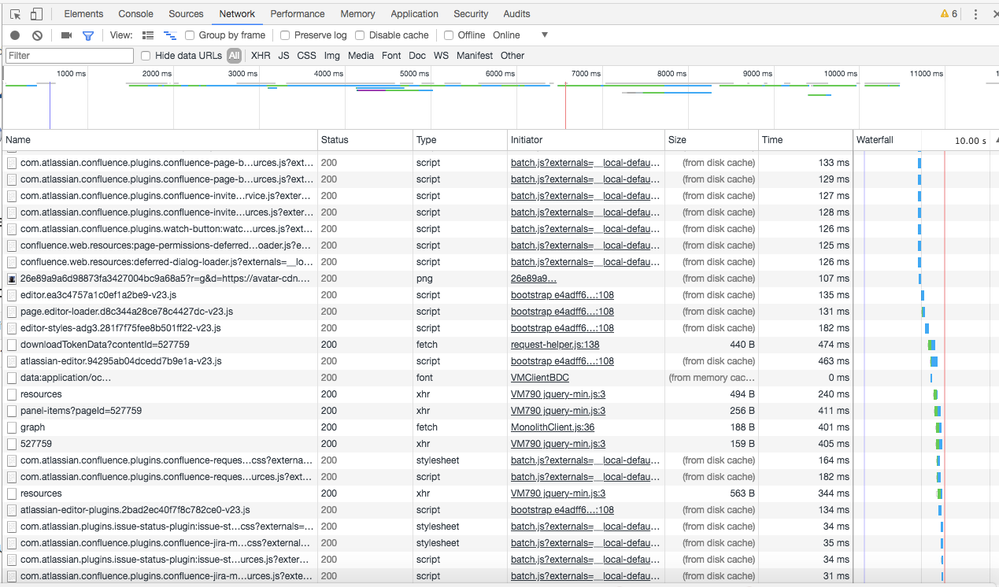Screen dimensions: 999x587
Task: Stop recording the network log
Action: (15, 35)
